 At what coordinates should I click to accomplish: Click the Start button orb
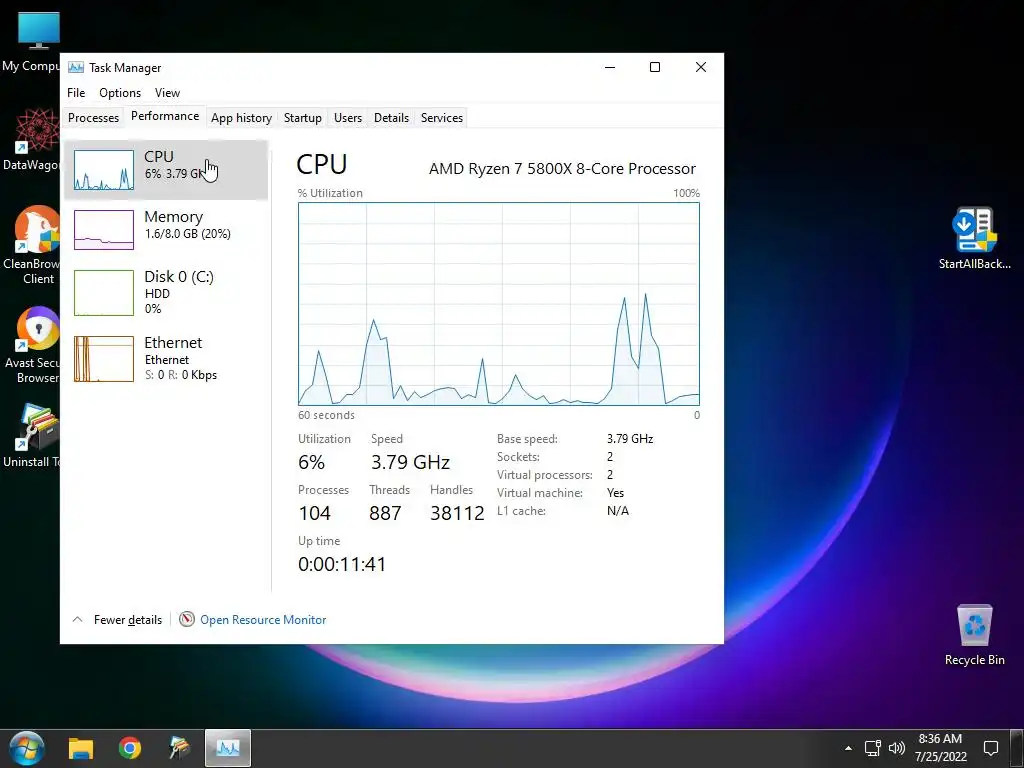[x=27, y=748]
